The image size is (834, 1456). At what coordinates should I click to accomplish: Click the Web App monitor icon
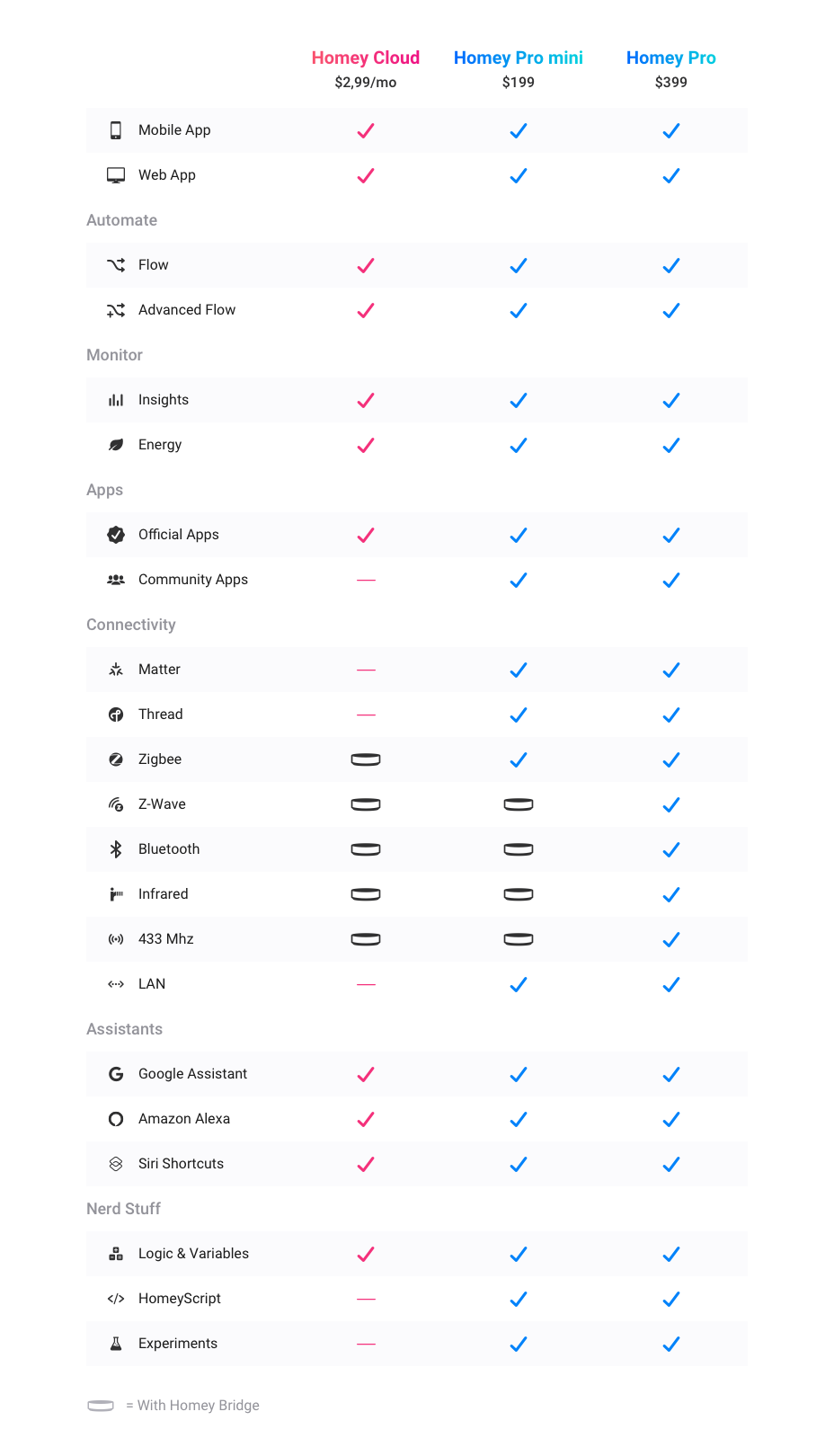pos(116,175)
